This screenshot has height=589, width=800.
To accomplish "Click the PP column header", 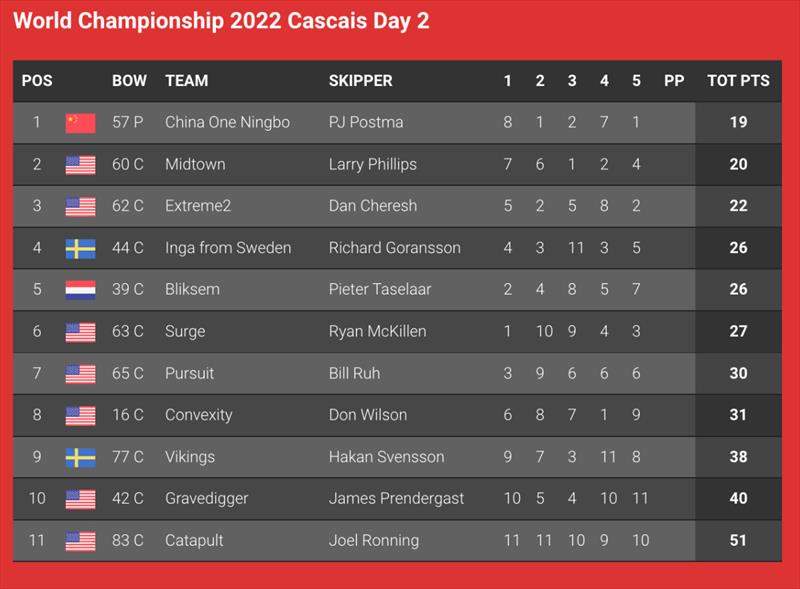I will point(674,81).
